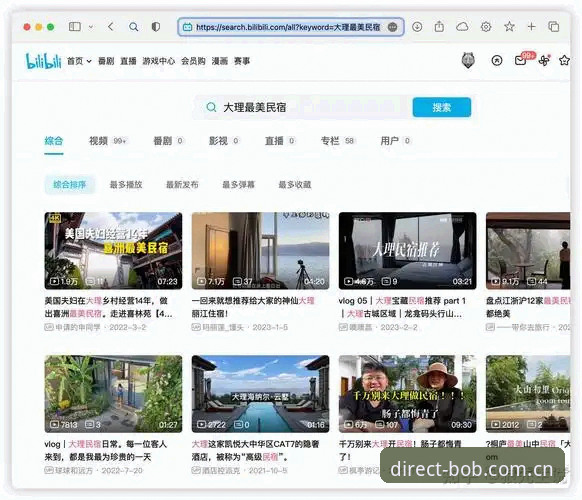Click the bilibili site icon in address bar
This screenshot has height=500, width=582.
pyautogui.click(x=187, y=27)
